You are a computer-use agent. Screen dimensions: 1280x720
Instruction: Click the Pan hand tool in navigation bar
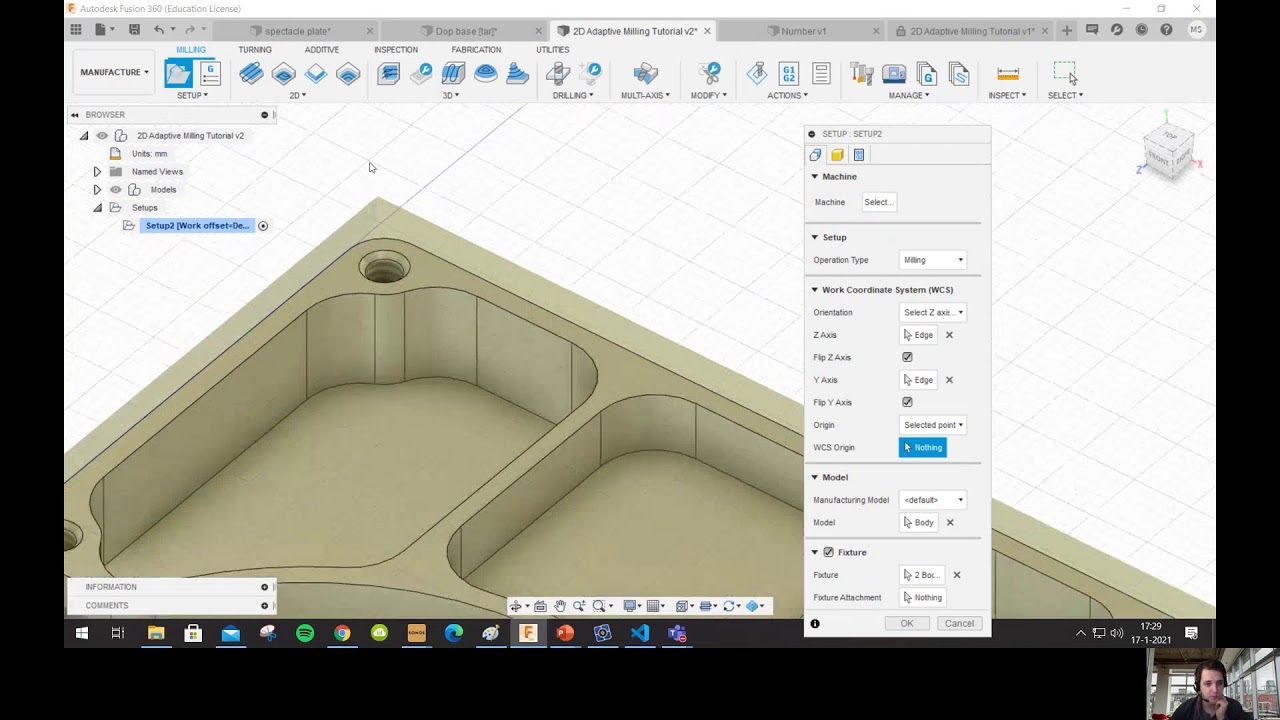click(560, 606)
